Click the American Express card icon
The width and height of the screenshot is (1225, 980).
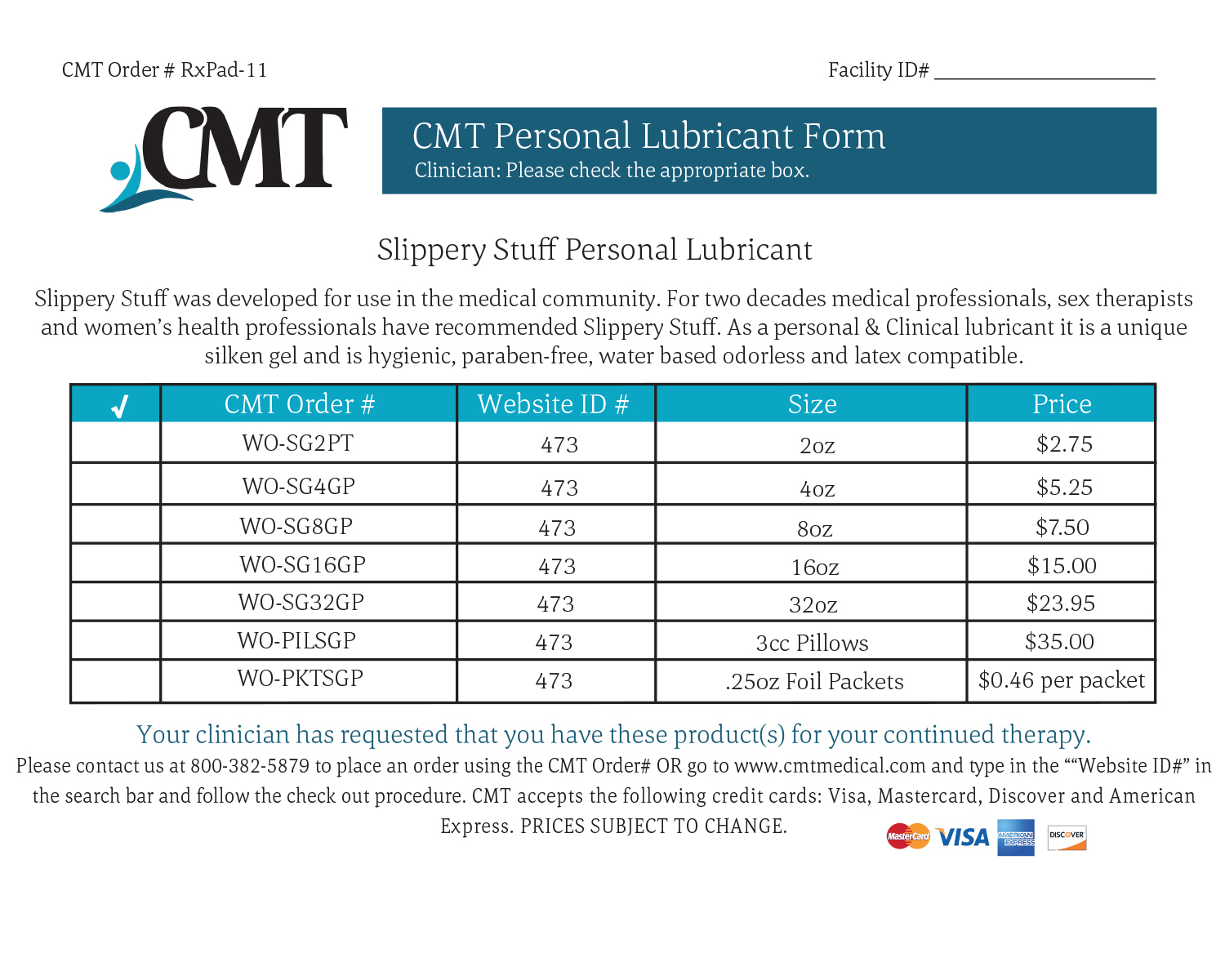pos(1015,837)
